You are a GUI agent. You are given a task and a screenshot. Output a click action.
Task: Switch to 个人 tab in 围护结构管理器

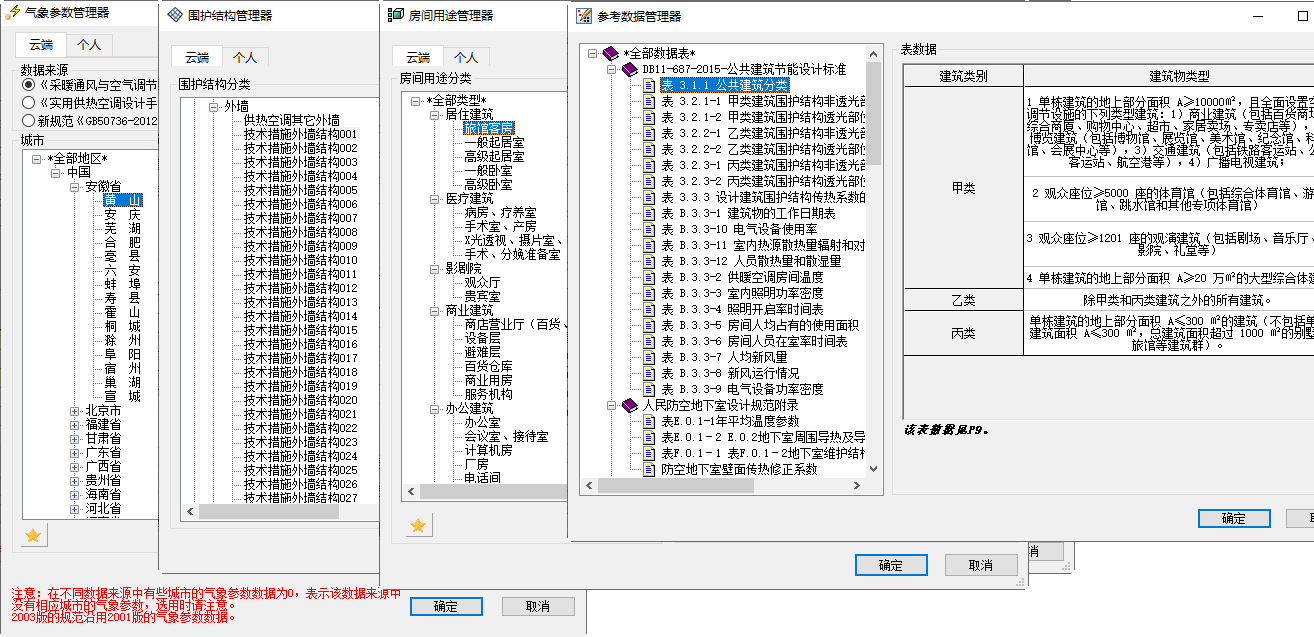tap(245, 57)
